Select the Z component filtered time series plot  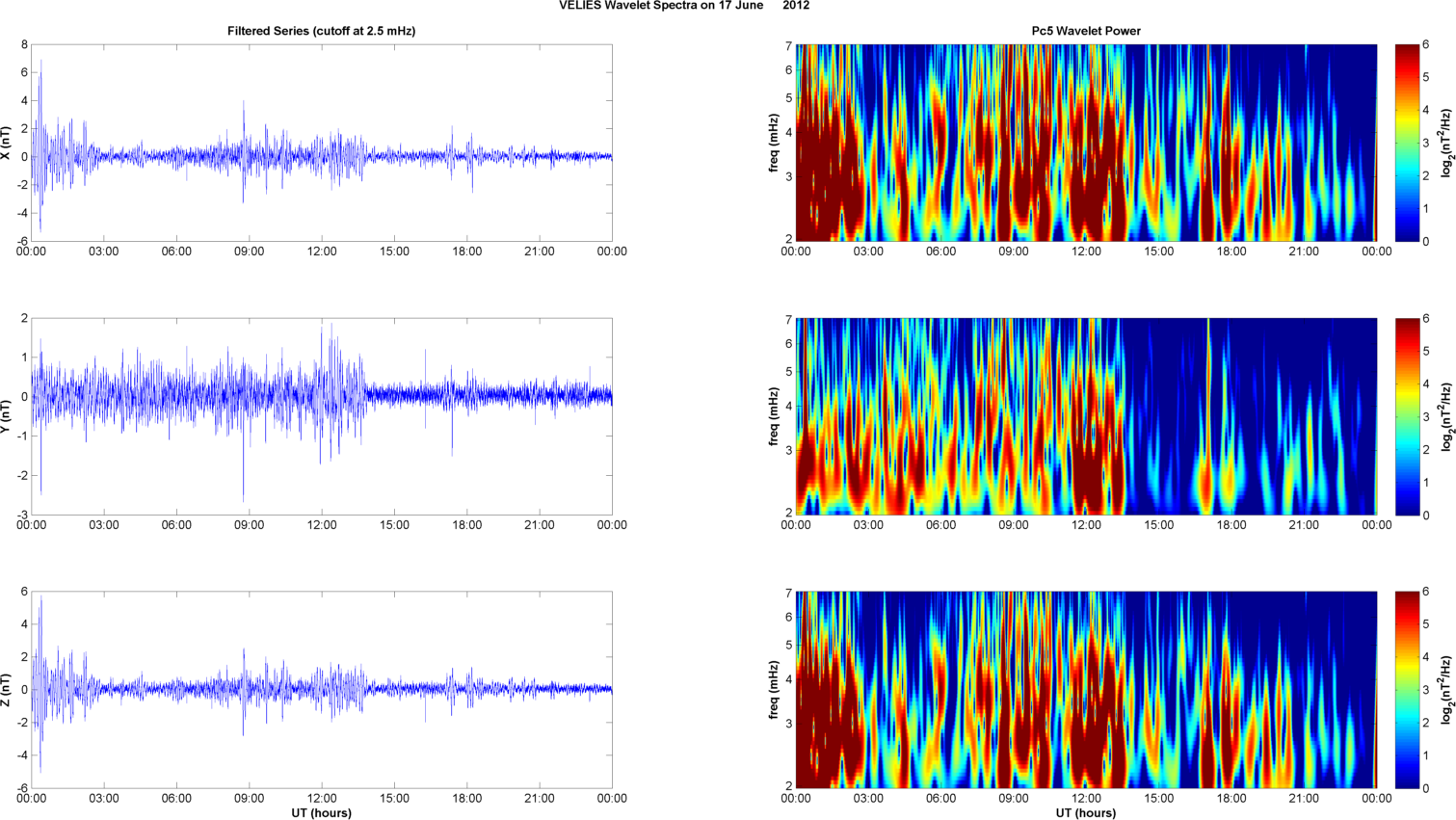coord(322,690)
